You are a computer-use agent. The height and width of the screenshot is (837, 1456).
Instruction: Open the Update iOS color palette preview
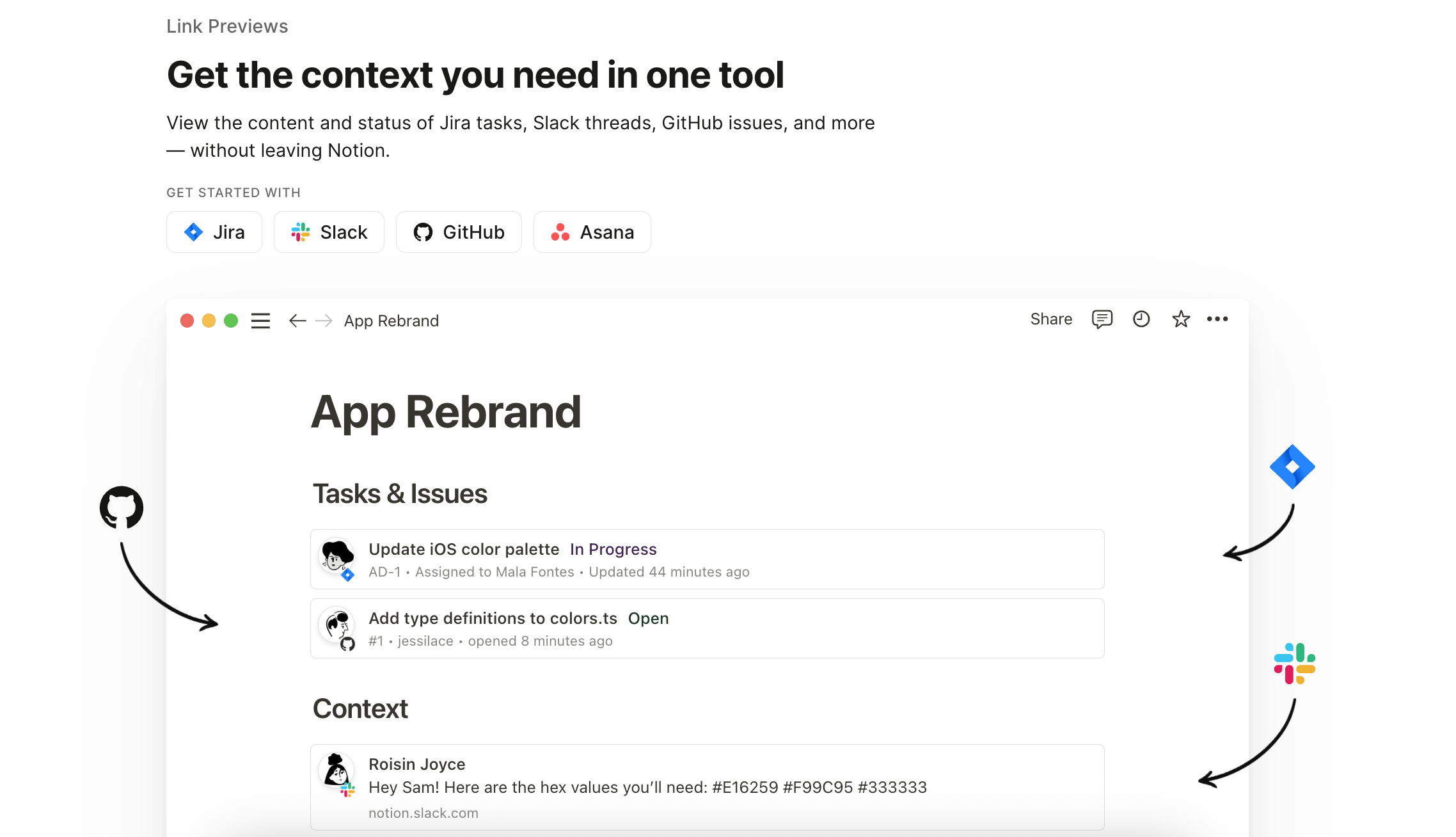coord(708,559)
